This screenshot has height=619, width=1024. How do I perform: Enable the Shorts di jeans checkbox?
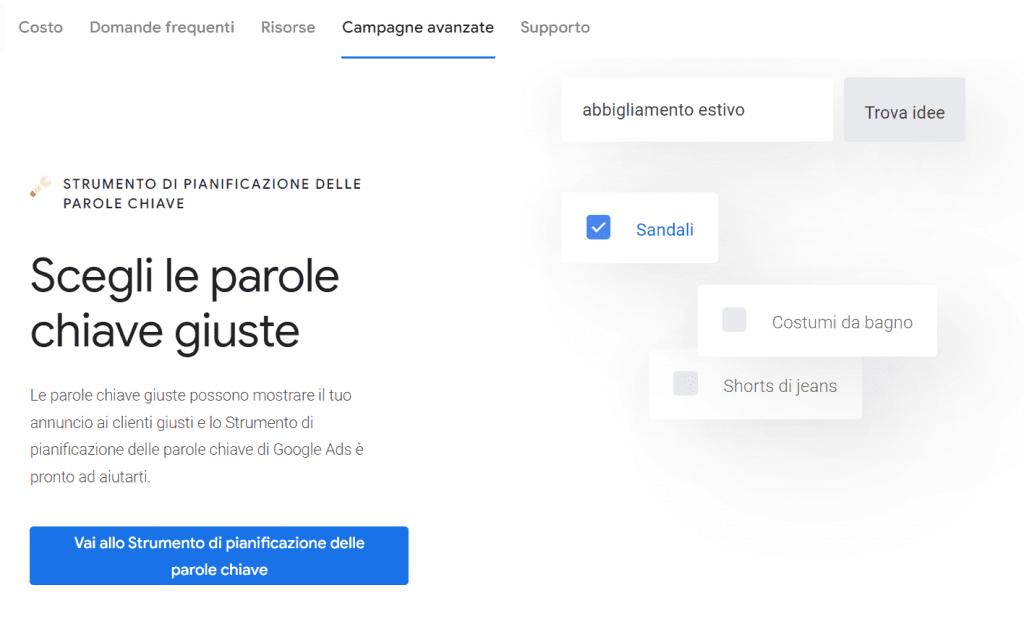685,384
